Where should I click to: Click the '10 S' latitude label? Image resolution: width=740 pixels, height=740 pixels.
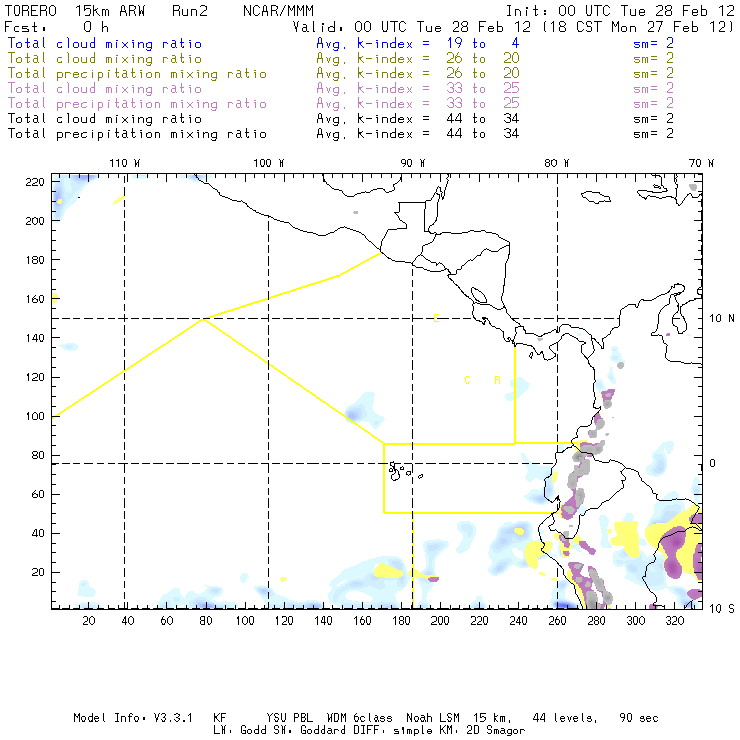pos(722,609)
